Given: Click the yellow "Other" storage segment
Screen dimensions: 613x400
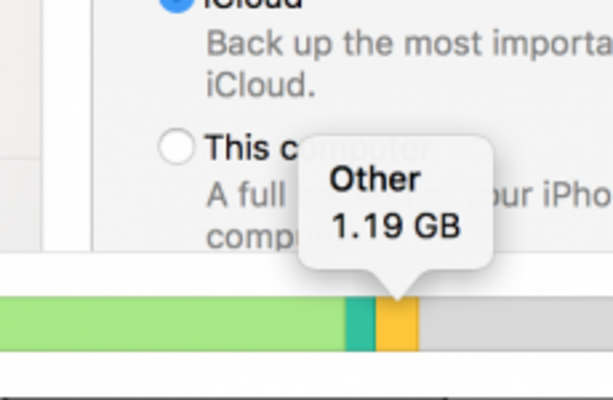Looking at the screenshot, I should tap(397, 326).
